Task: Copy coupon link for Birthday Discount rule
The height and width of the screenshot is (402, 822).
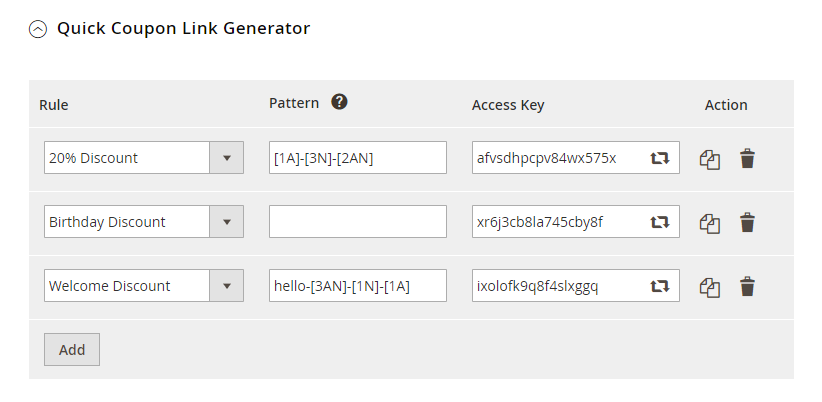Action: point(710,222)
